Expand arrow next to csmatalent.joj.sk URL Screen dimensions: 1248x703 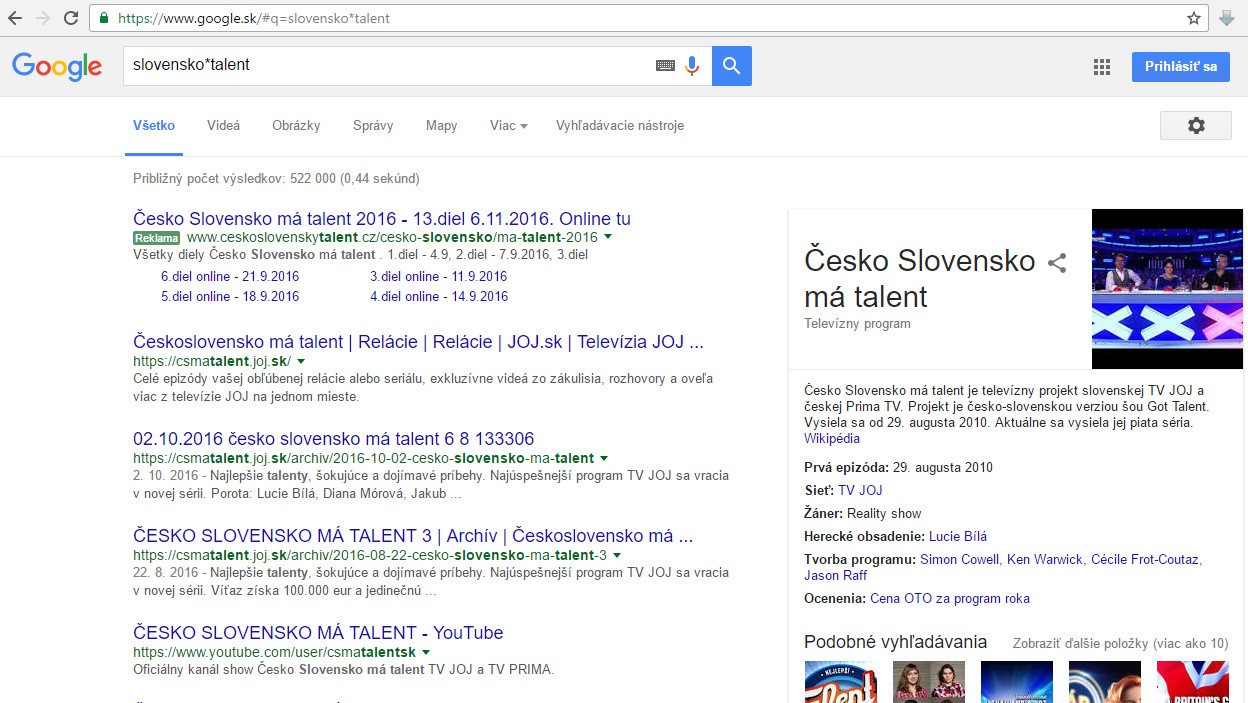tap(301, 361)
